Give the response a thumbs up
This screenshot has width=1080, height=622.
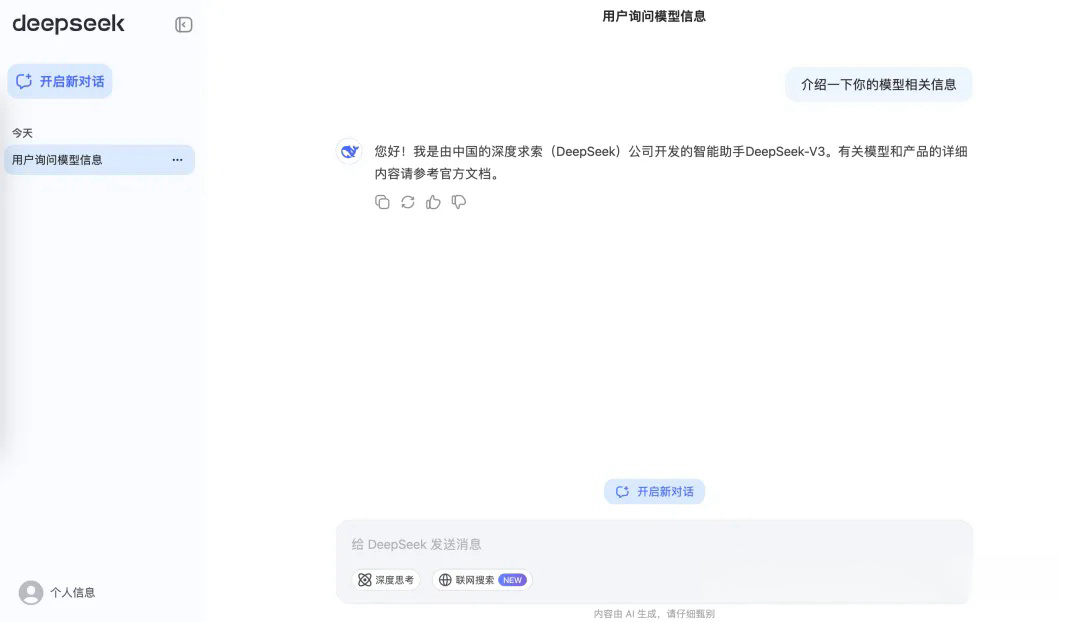pos(433,202)
